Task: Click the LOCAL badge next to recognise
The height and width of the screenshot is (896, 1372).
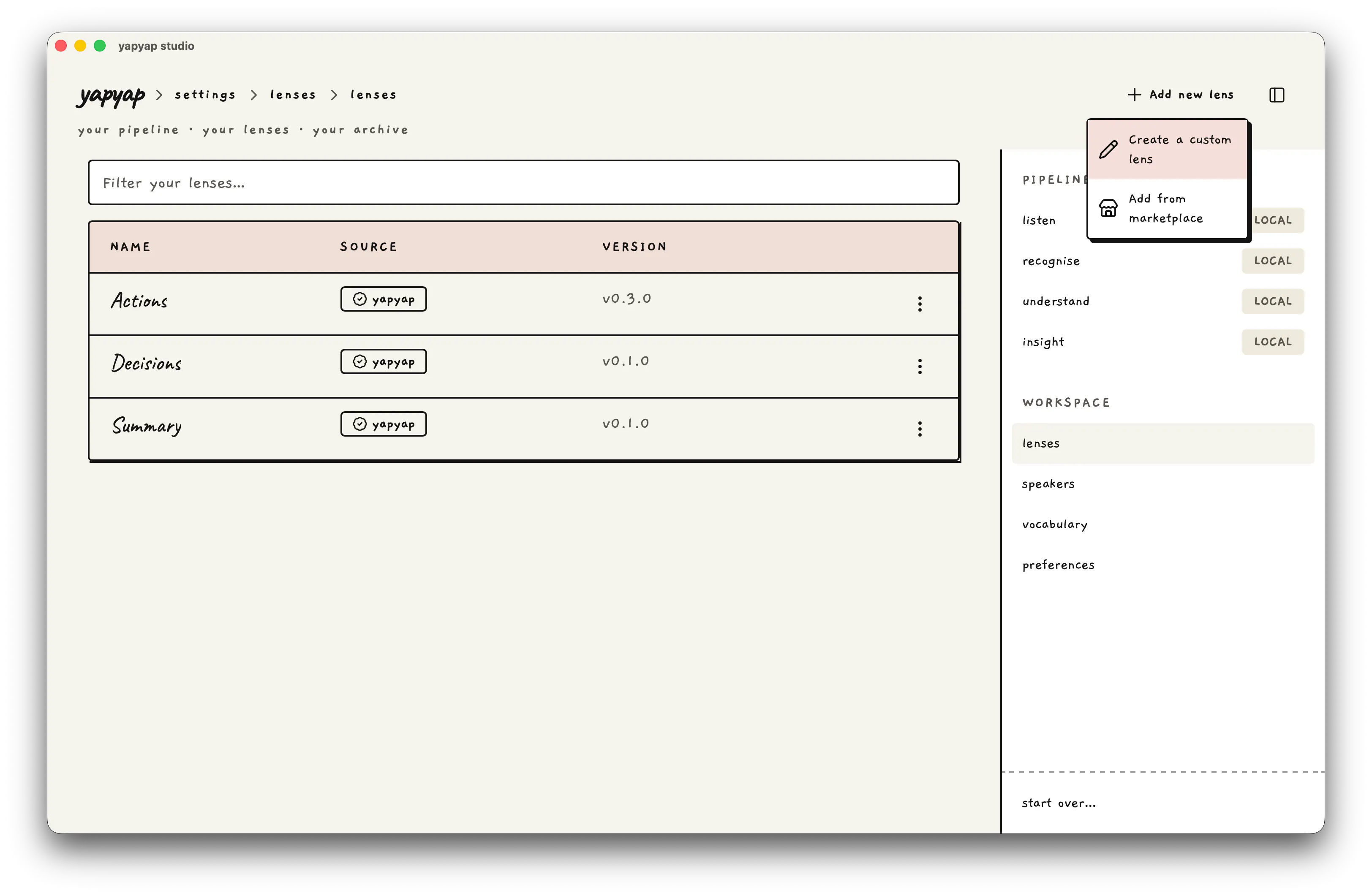Action: point(1273,261)
